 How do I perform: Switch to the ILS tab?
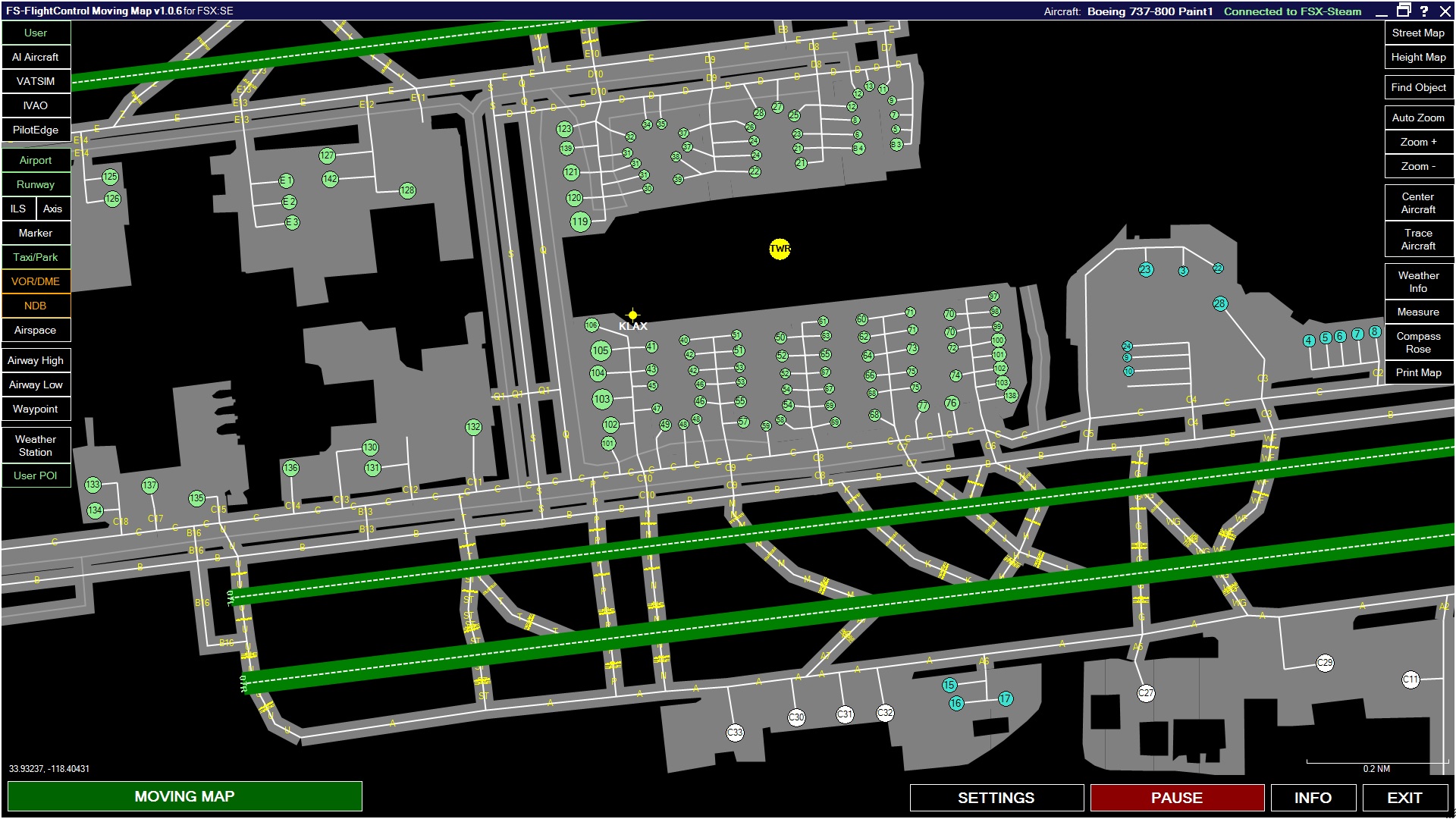point(17,209)
